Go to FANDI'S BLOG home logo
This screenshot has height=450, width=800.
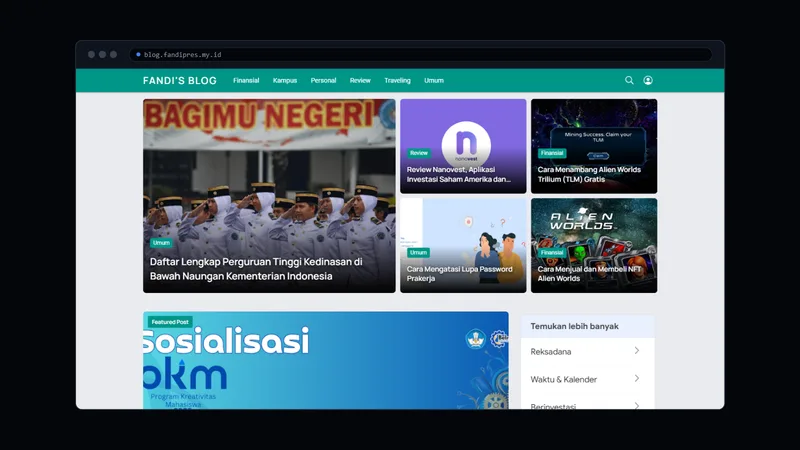point(180,81)
